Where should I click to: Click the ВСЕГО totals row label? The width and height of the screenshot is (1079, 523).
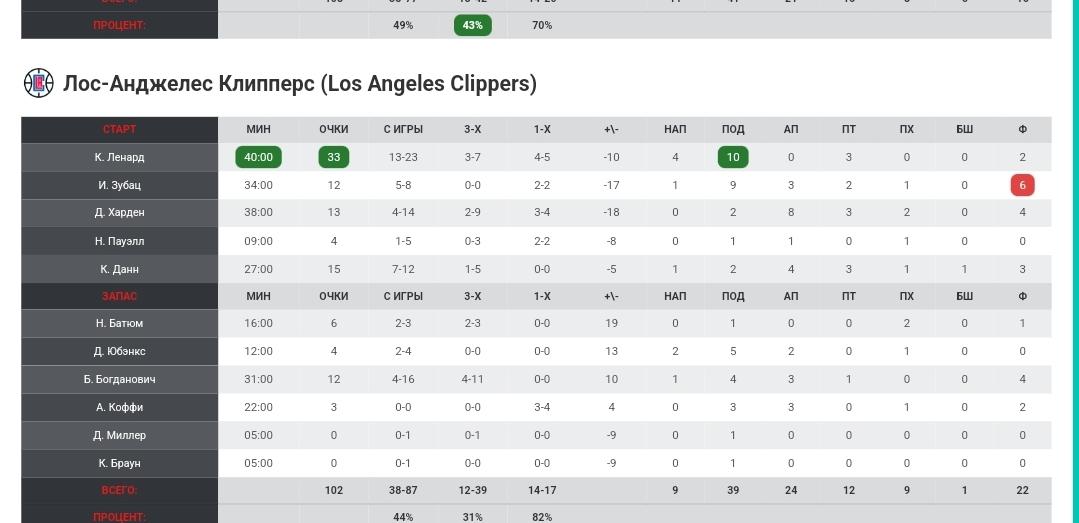tap(120, 491)
